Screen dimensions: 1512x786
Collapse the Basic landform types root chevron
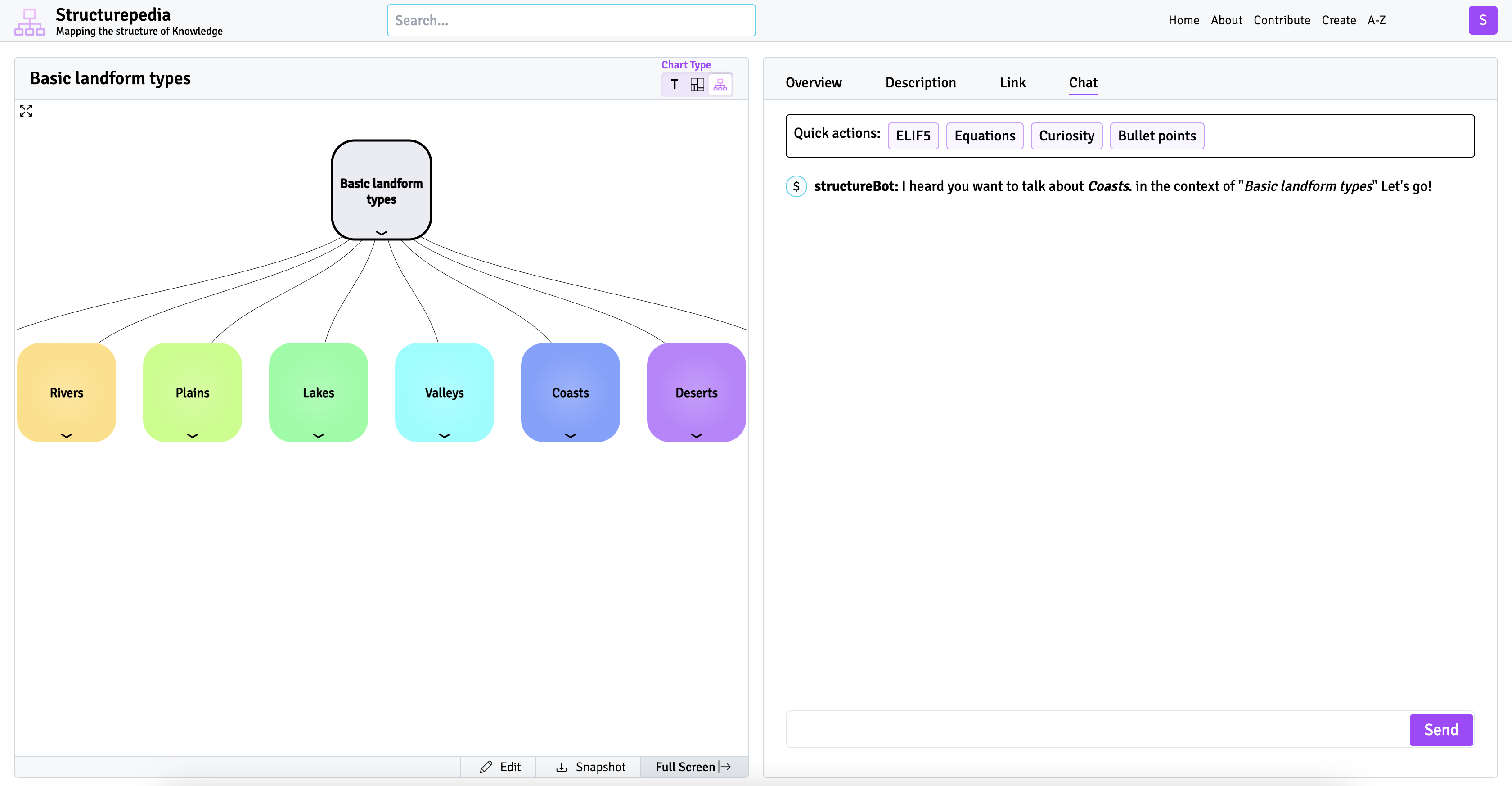pos(381,233)
